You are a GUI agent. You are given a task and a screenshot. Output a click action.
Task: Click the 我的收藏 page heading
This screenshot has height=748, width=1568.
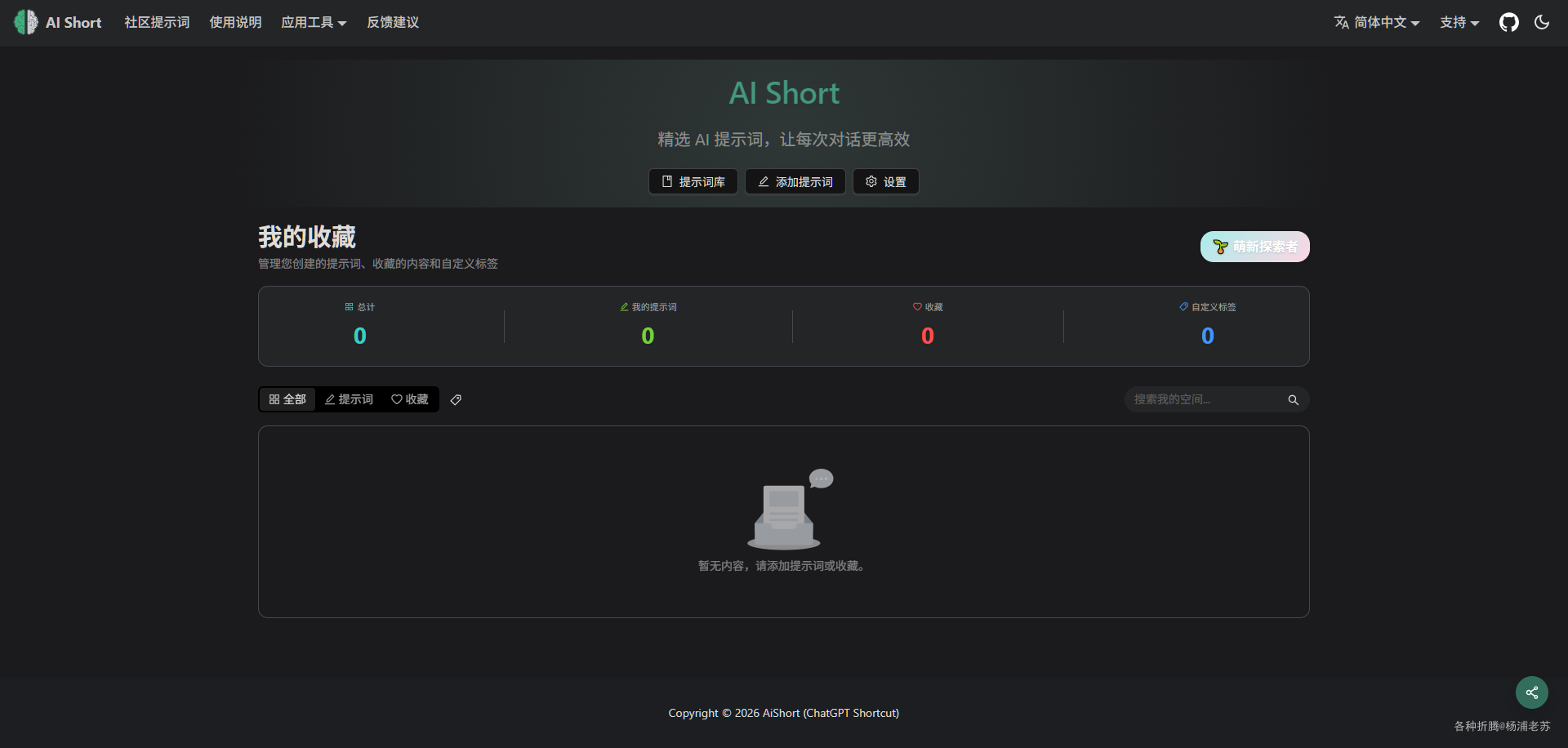(307, 237)
